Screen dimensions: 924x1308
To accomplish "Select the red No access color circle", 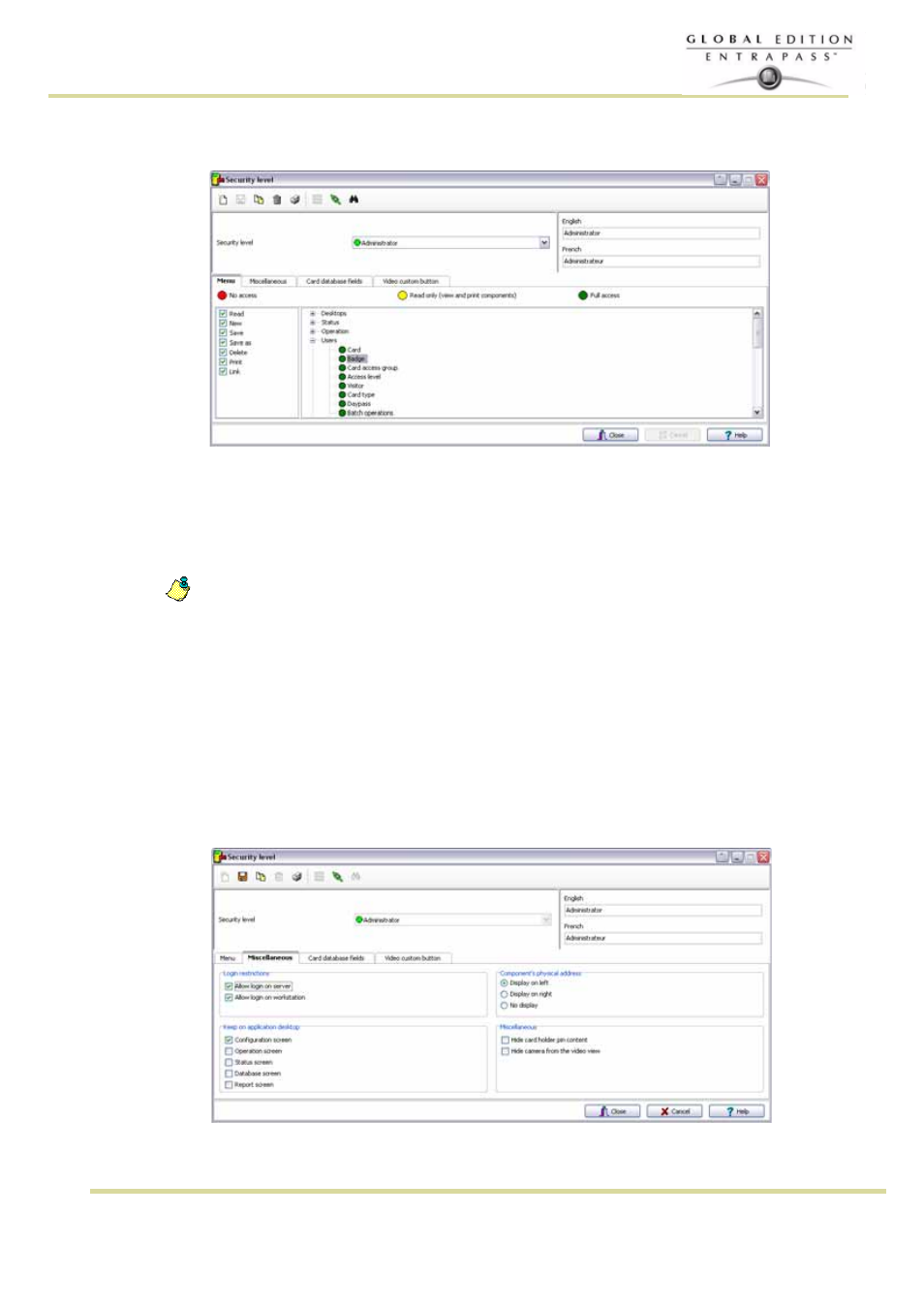I will point(222,296).
